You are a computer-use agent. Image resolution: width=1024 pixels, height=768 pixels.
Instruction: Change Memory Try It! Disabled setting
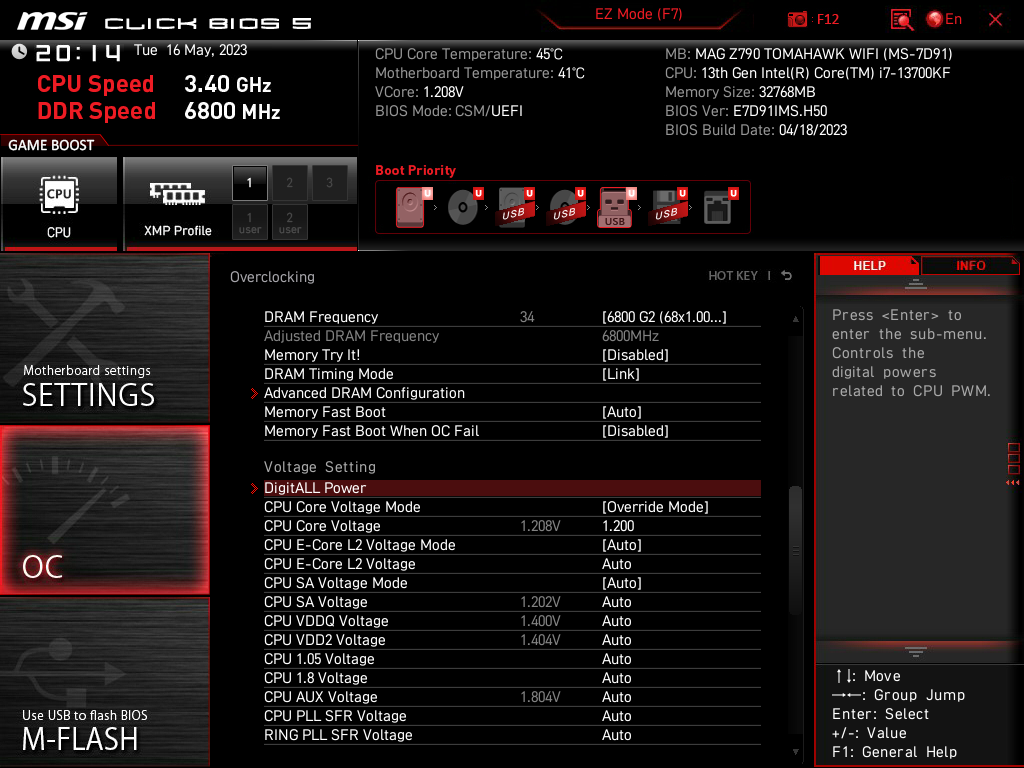635,355
